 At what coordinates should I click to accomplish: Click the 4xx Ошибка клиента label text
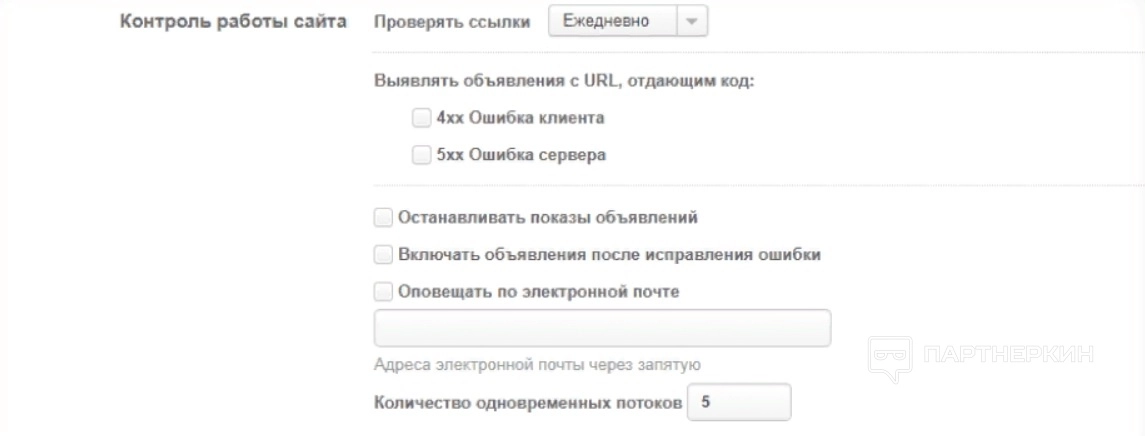pyautogui.click(x=520, y=118)
